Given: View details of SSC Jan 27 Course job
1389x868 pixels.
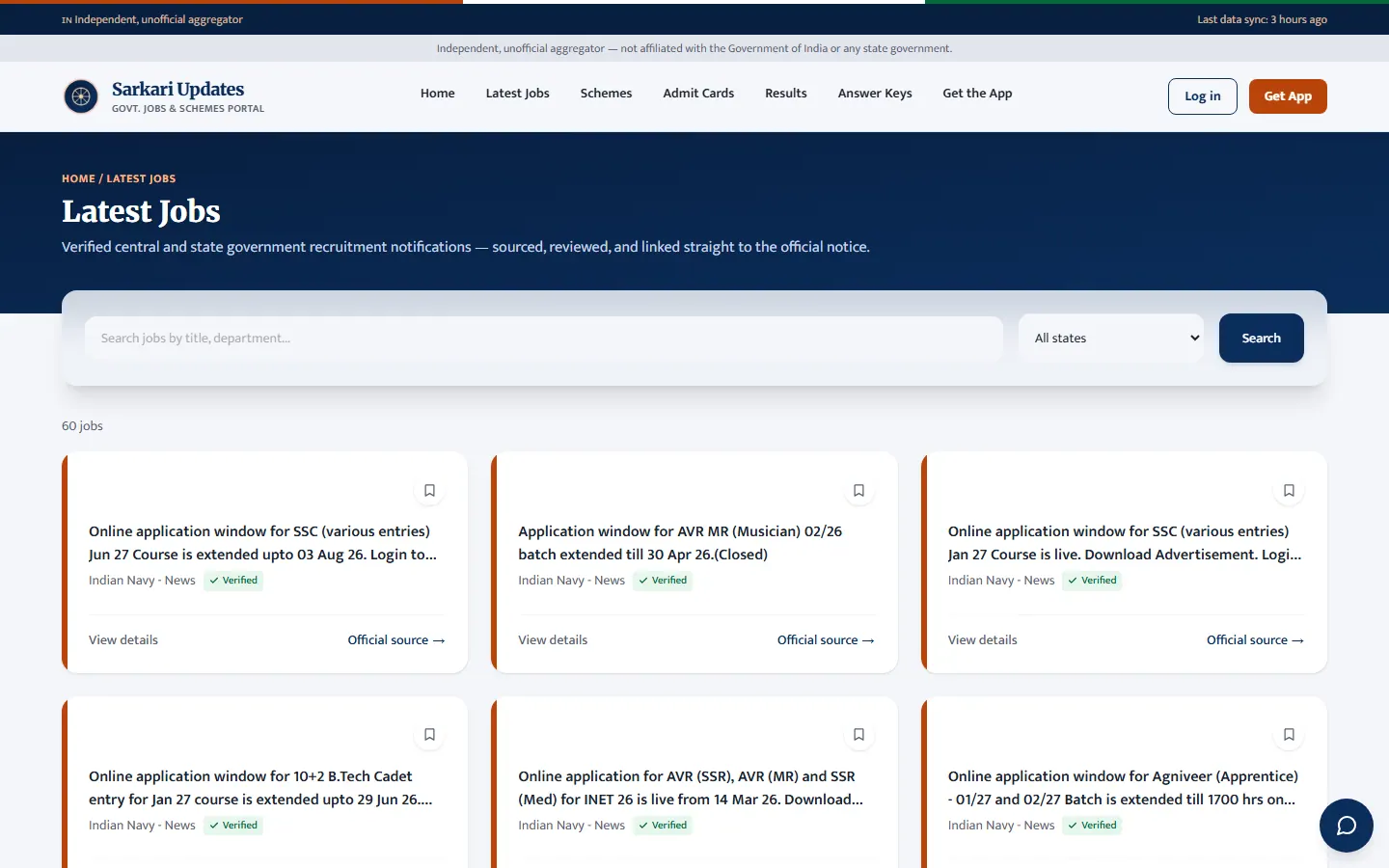Looking at the screenshot, I should [982, 640].
